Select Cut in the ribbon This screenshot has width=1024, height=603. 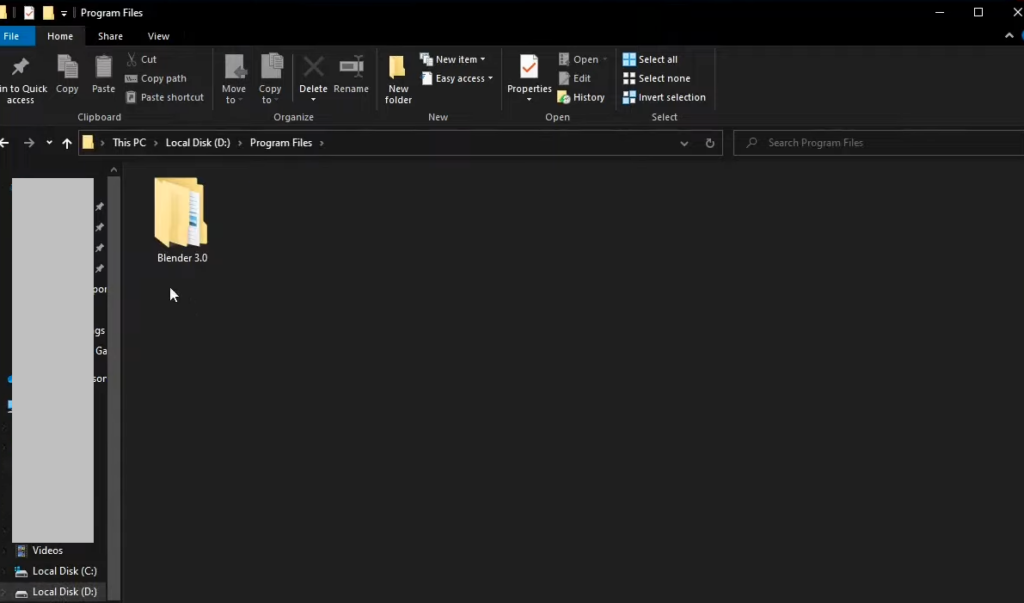click(x=142, y=59)
